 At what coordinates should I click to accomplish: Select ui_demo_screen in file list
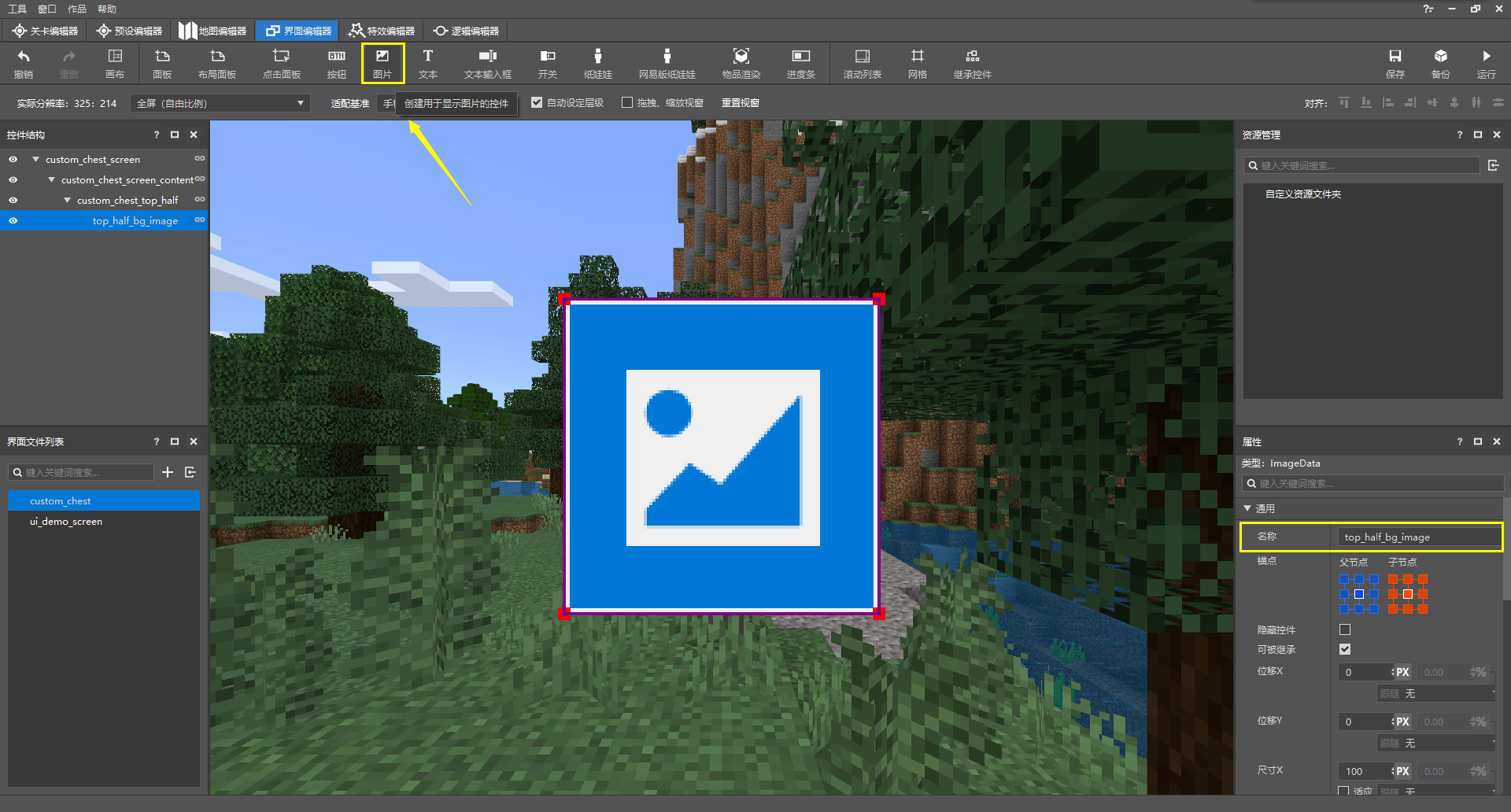(104, 521)
